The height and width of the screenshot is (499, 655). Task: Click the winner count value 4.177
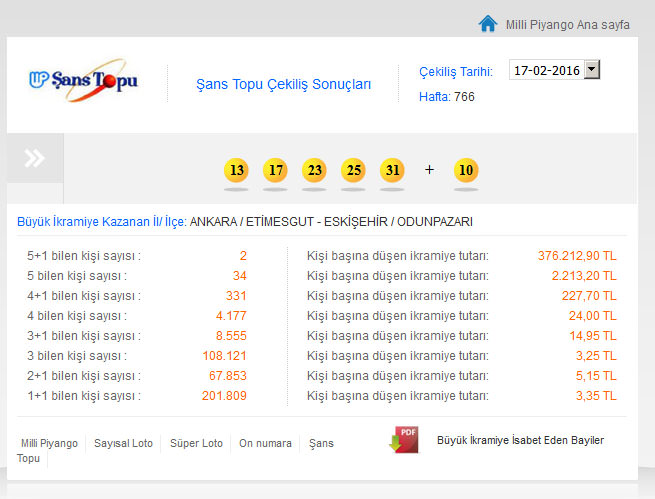coord(231,316)
